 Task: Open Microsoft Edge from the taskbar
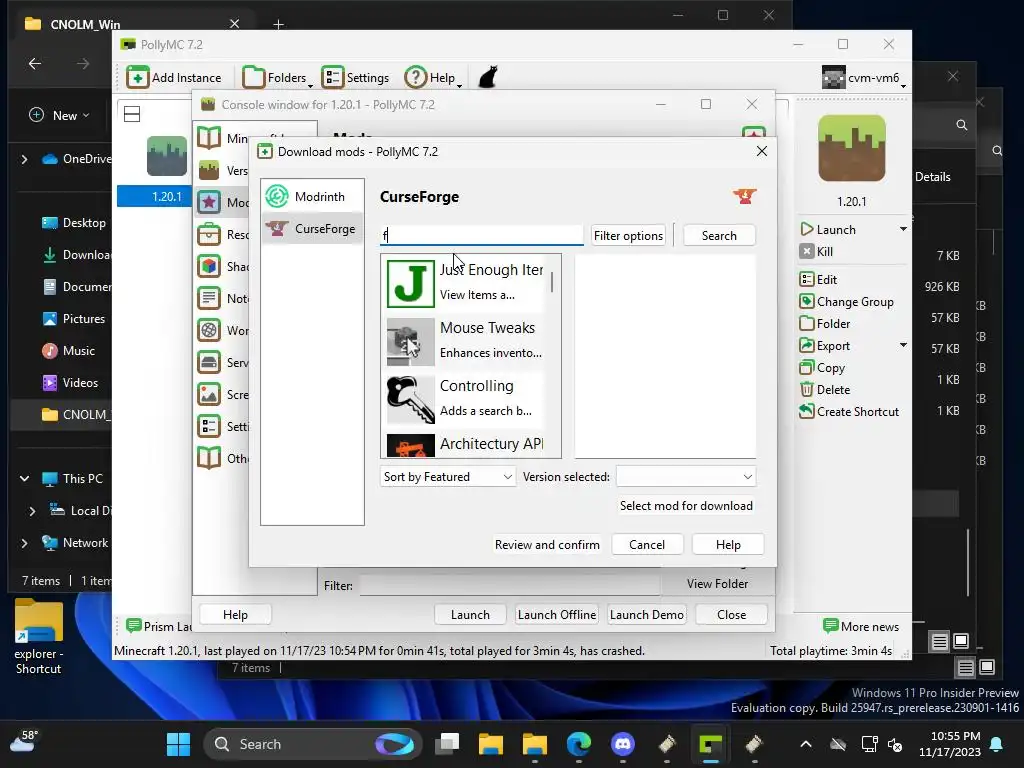coord(579,744)
